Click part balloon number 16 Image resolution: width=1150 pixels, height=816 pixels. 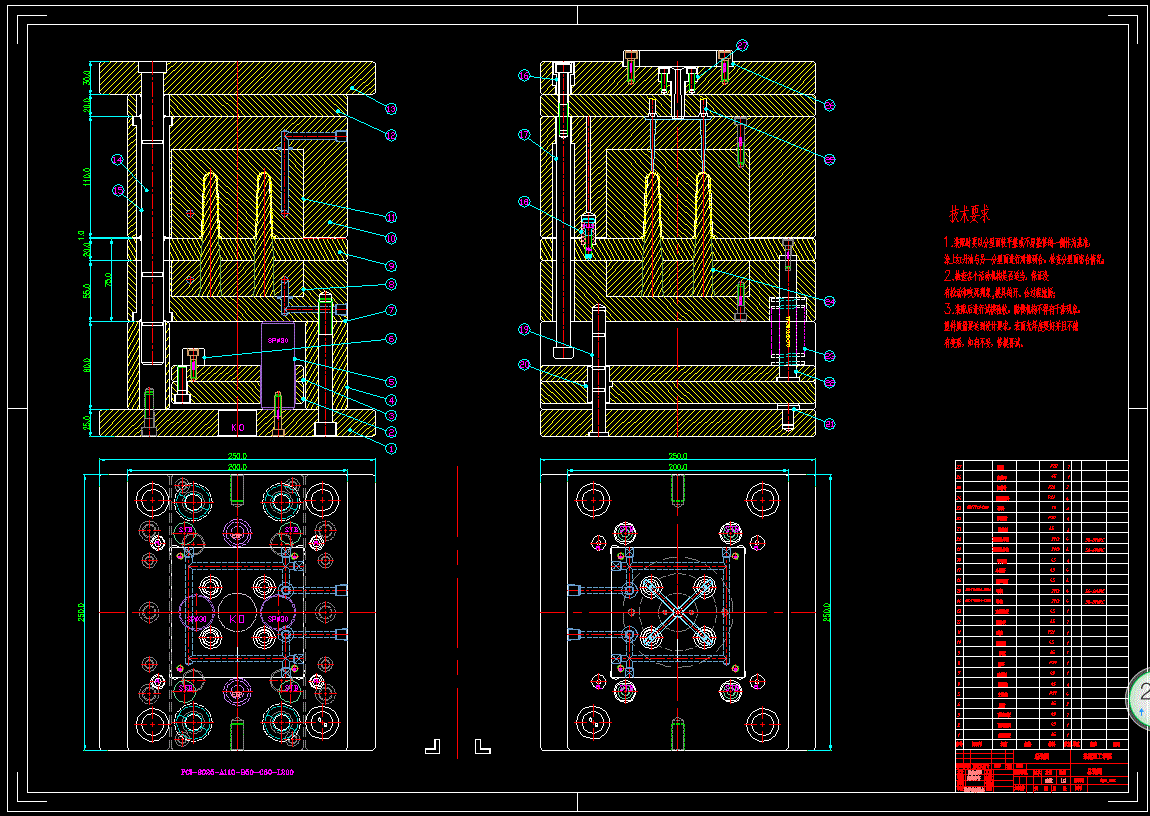coord(524,75)
